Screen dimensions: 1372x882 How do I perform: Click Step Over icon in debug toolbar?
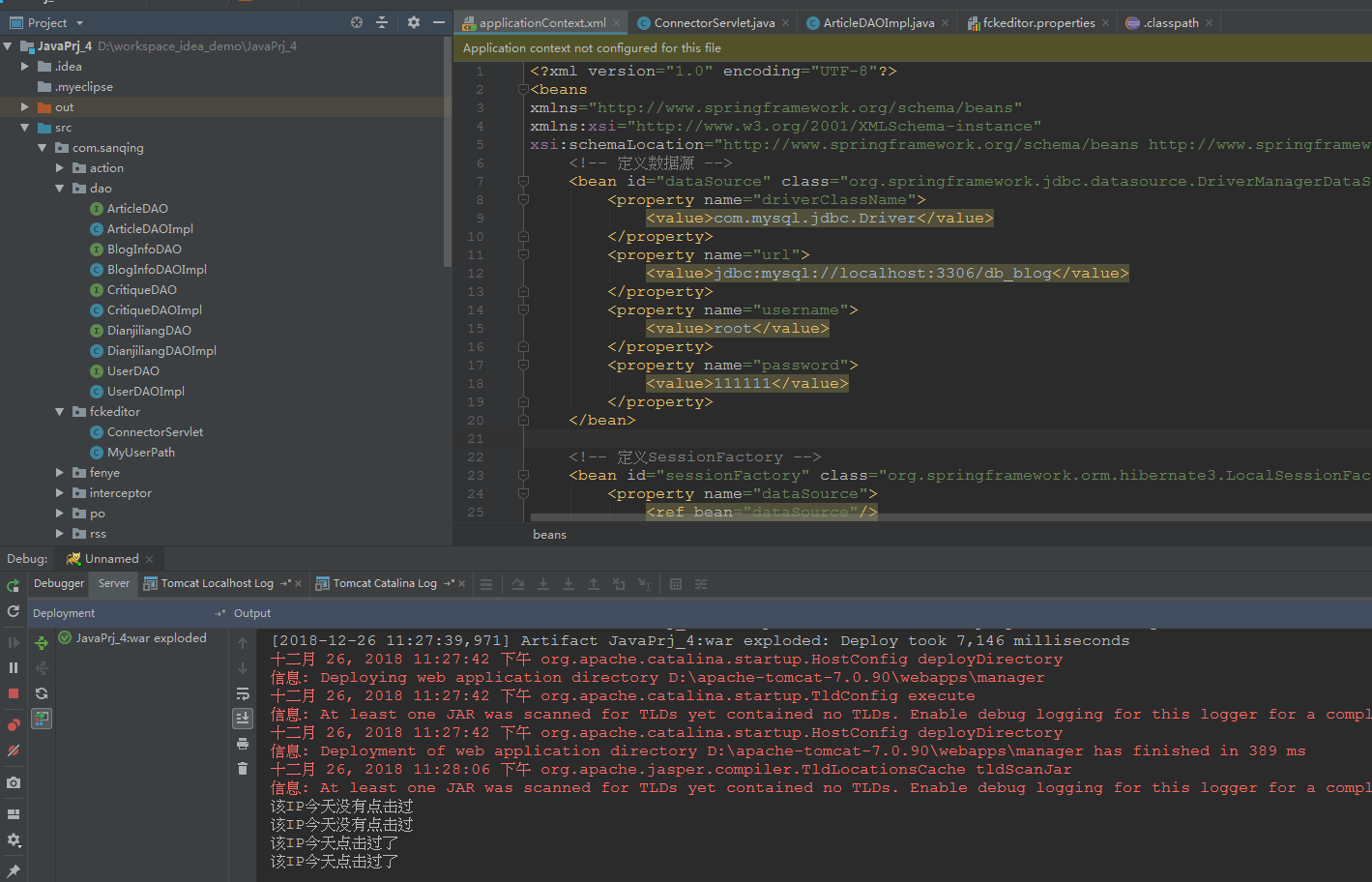[518, 584]
